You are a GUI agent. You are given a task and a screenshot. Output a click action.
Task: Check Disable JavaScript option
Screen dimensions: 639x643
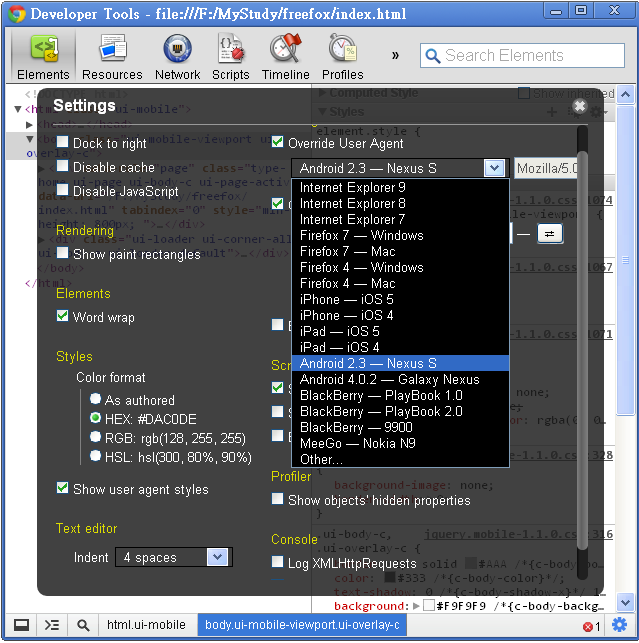click(x=62, y=189)
